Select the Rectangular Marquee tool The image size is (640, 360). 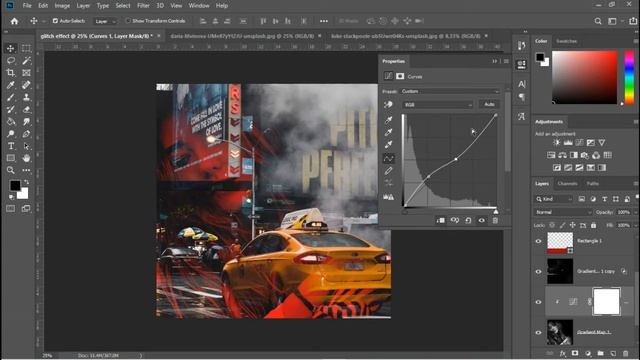26,49
